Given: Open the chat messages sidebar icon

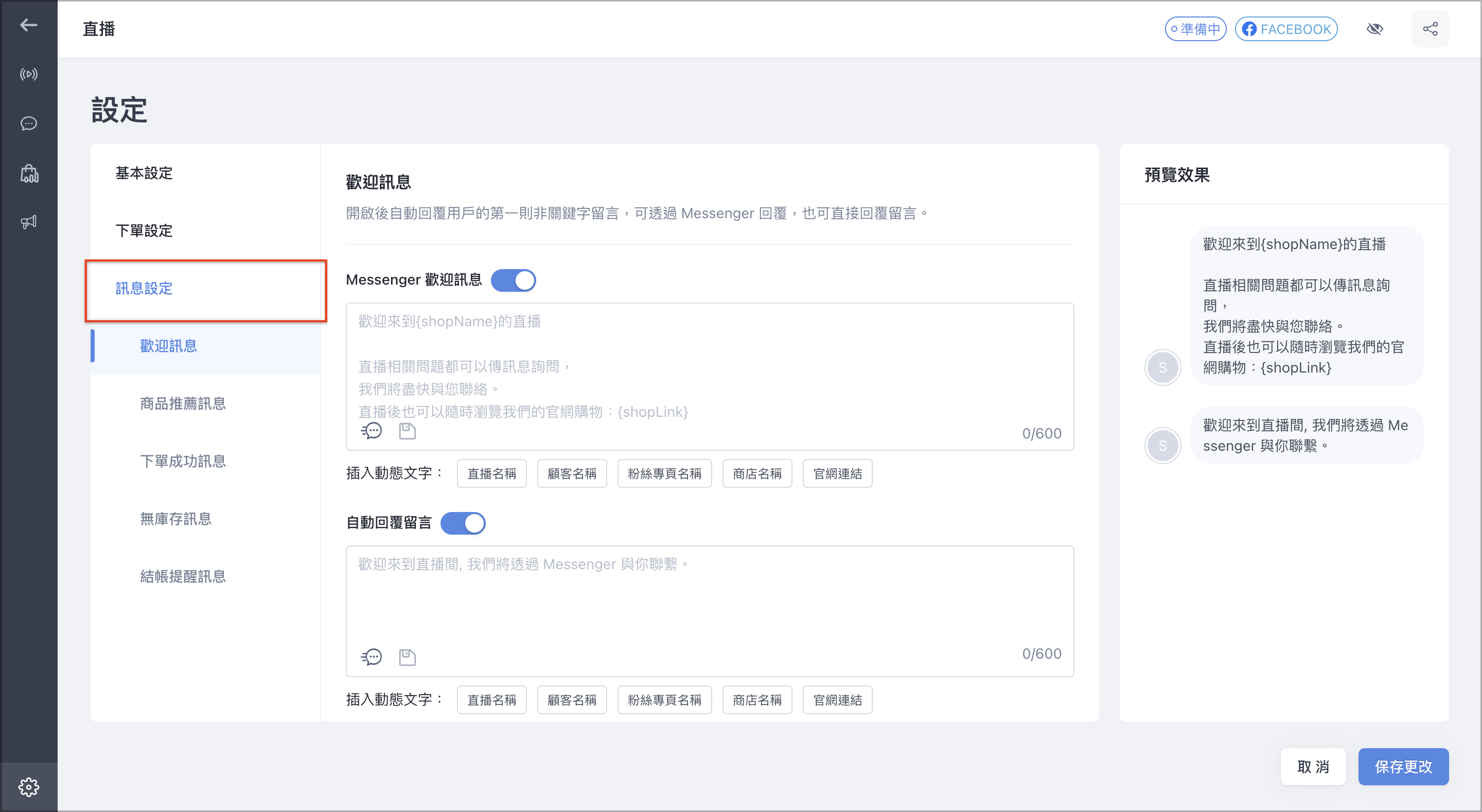Looking at the screenshot, I should (29, 123).
